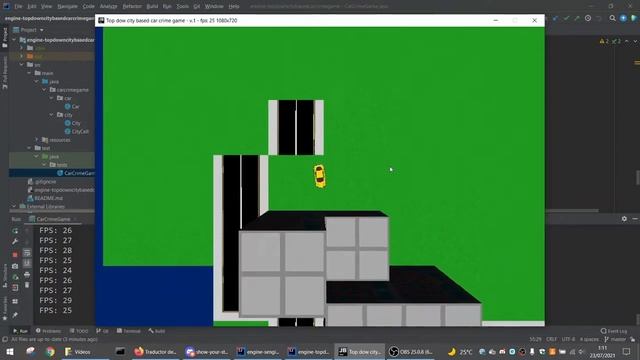
Task: Select CarCrimeGame test class in tree
Action: (x=76, y=173)
